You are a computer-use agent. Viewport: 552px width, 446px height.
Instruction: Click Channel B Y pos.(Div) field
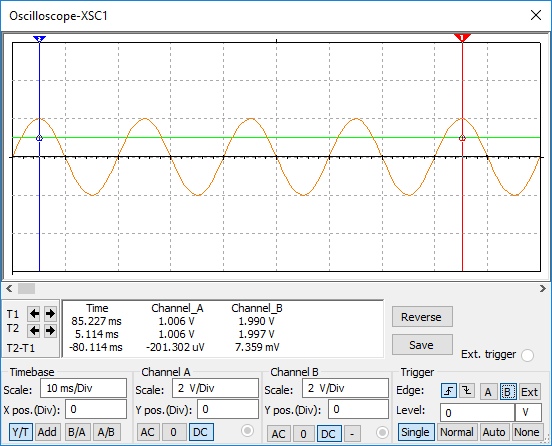pyautogui.click(x=358, y=409)
